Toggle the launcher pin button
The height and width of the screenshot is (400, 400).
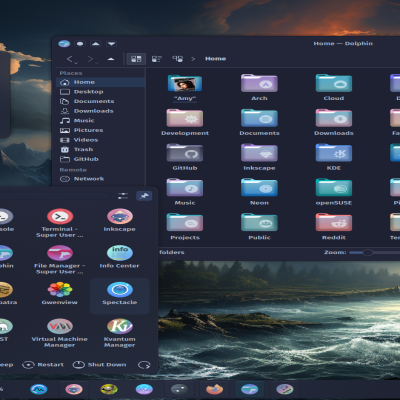[x=144, y=196]
